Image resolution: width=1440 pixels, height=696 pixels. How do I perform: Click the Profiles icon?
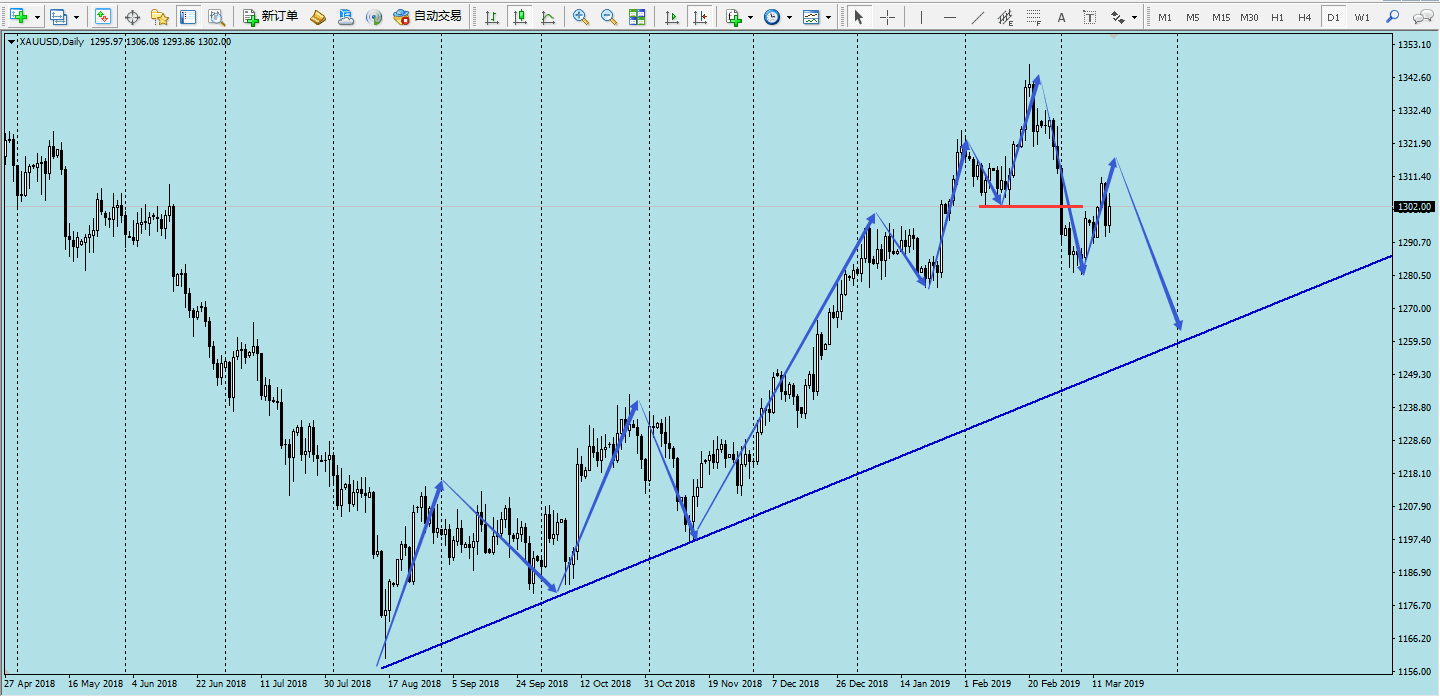(59, 17)
